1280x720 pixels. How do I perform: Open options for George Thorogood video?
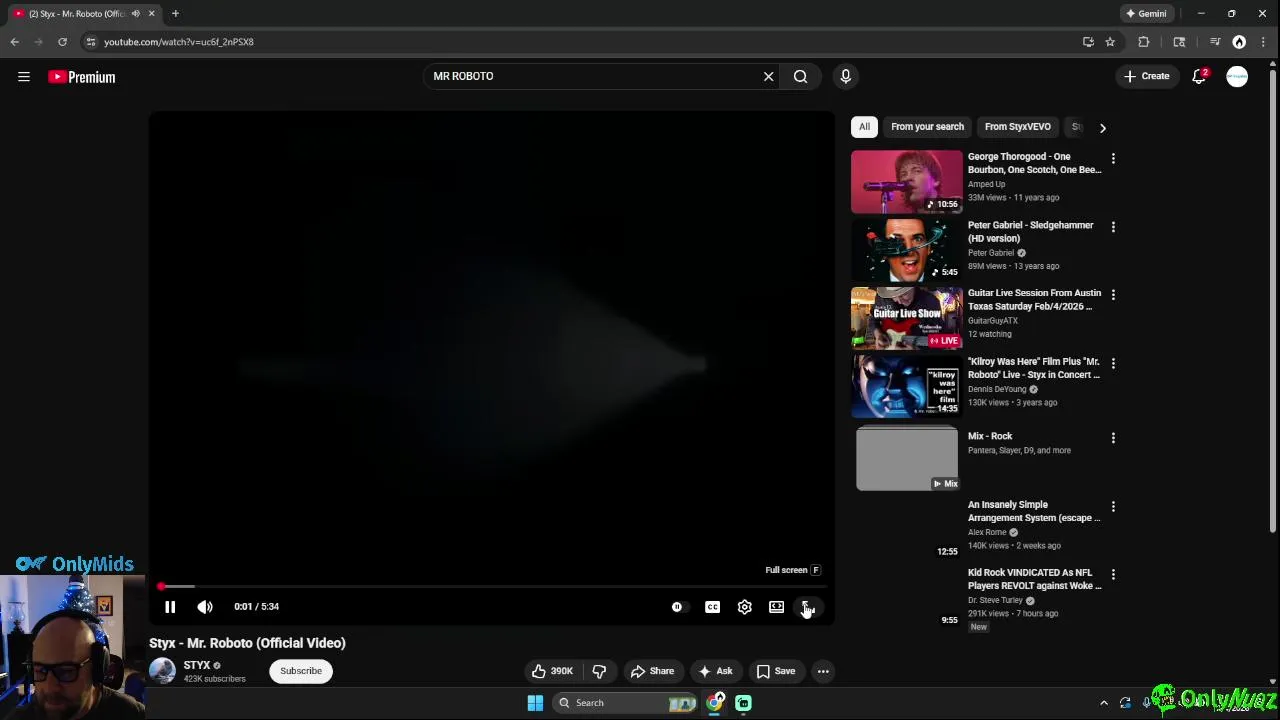pyautogui.click(x=1113, y=158)
